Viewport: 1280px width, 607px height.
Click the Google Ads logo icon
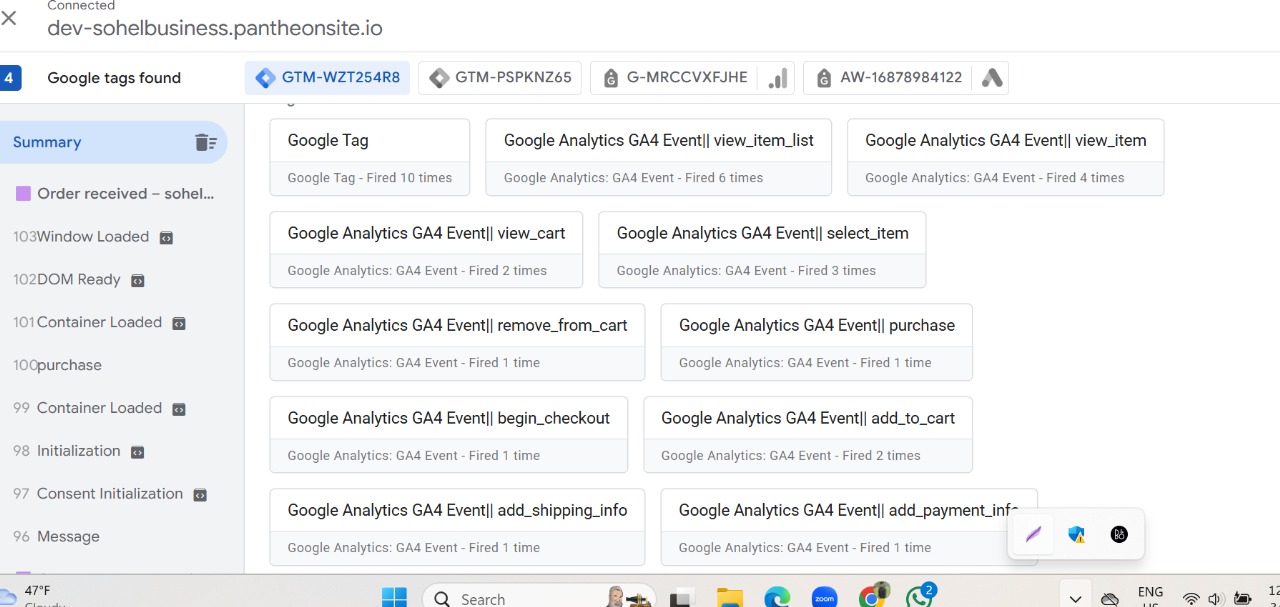click(x=992, y=77)
